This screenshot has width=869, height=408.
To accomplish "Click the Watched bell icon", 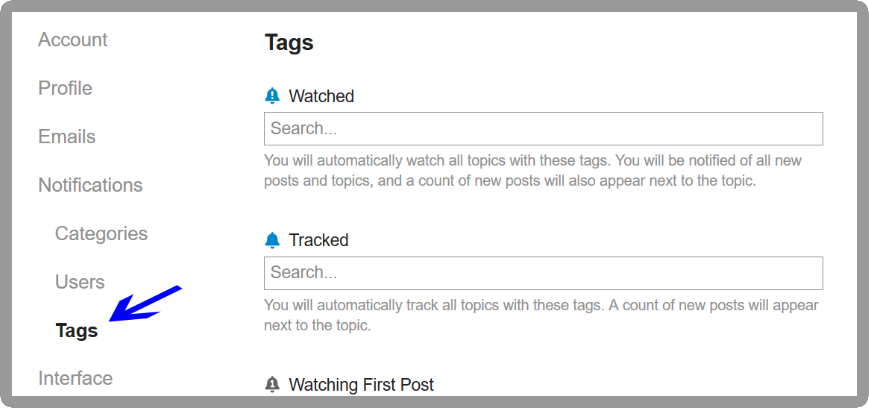I will click(272, 96).
